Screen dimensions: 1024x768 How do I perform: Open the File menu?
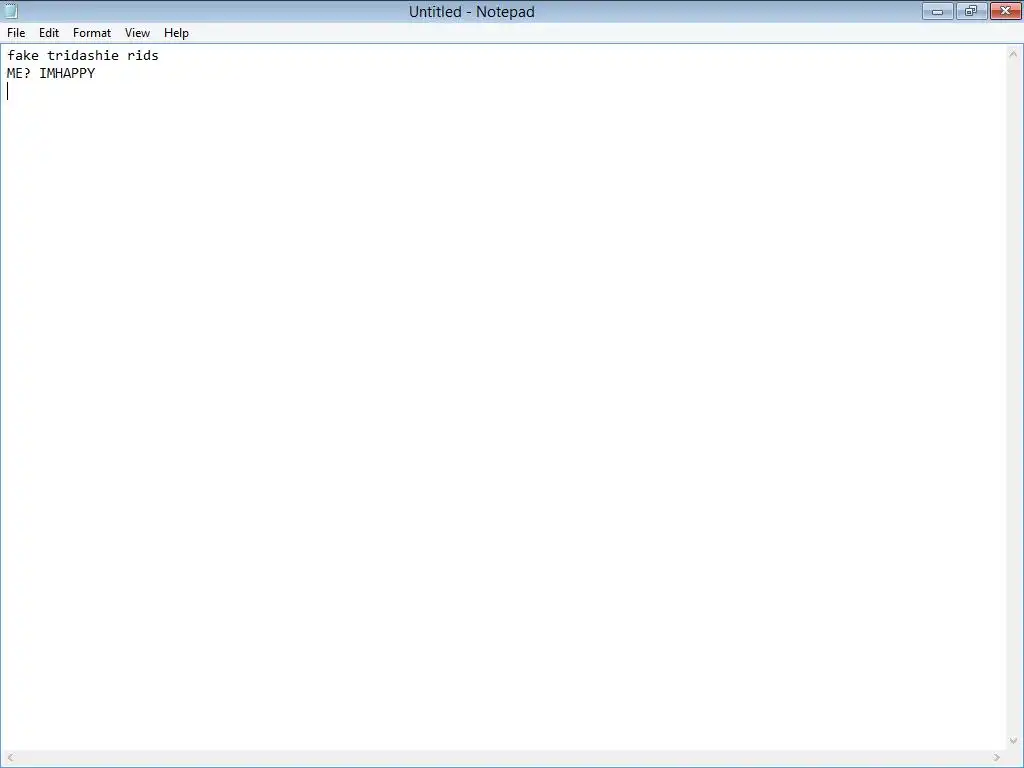pyautogui.click(x=16, y=33)
